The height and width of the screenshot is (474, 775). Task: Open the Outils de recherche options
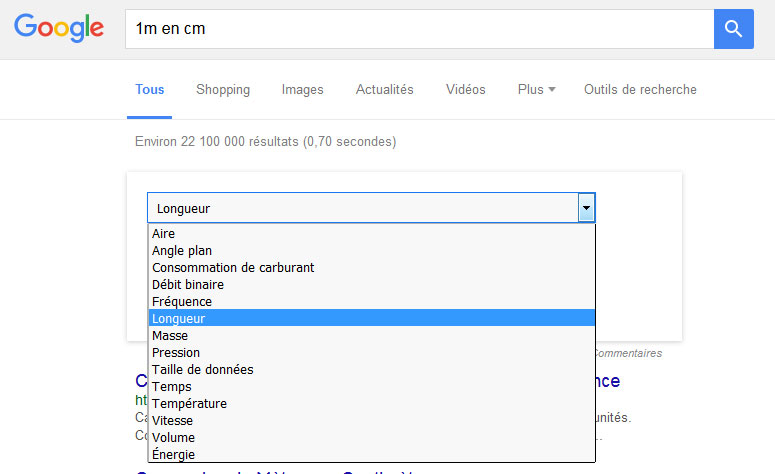pos(640,90)
